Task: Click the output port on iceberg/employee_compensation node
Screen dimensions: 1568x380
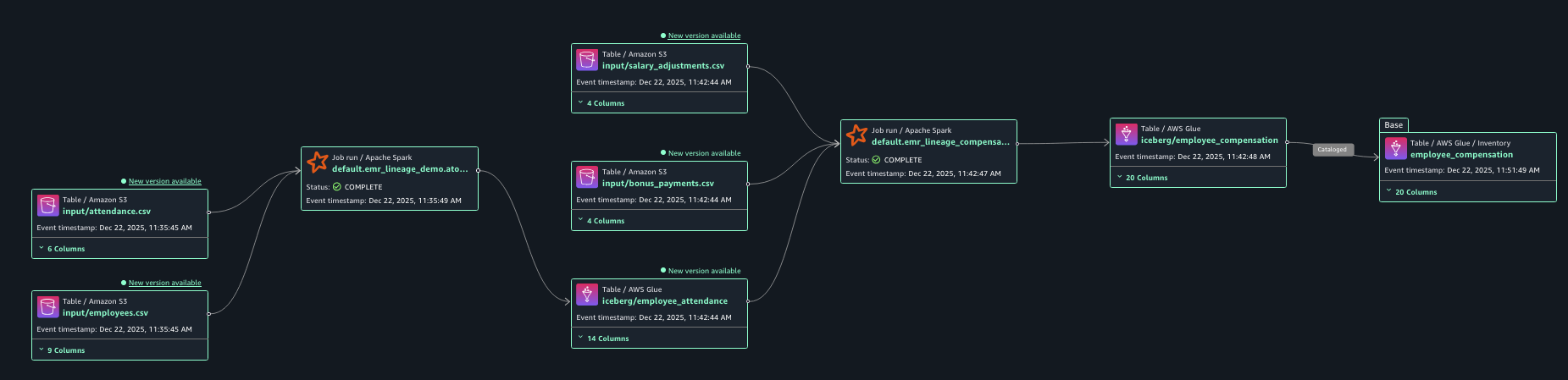Action: click(1287, 142)
